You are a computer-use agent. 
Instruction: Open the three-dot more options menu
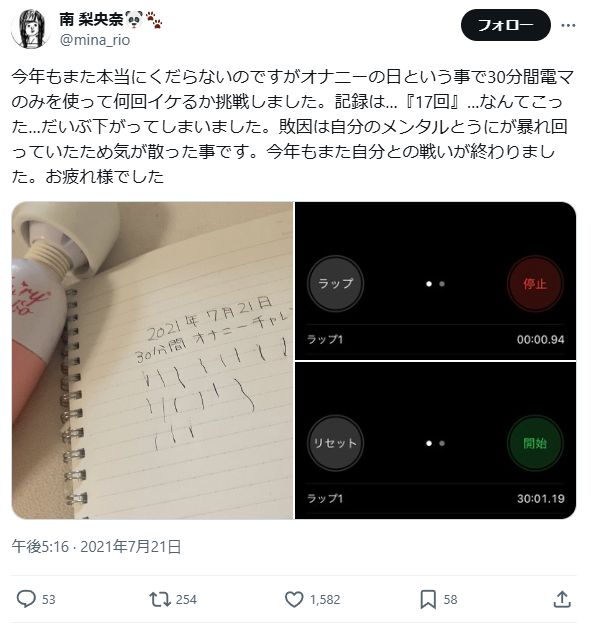(568, 26)
